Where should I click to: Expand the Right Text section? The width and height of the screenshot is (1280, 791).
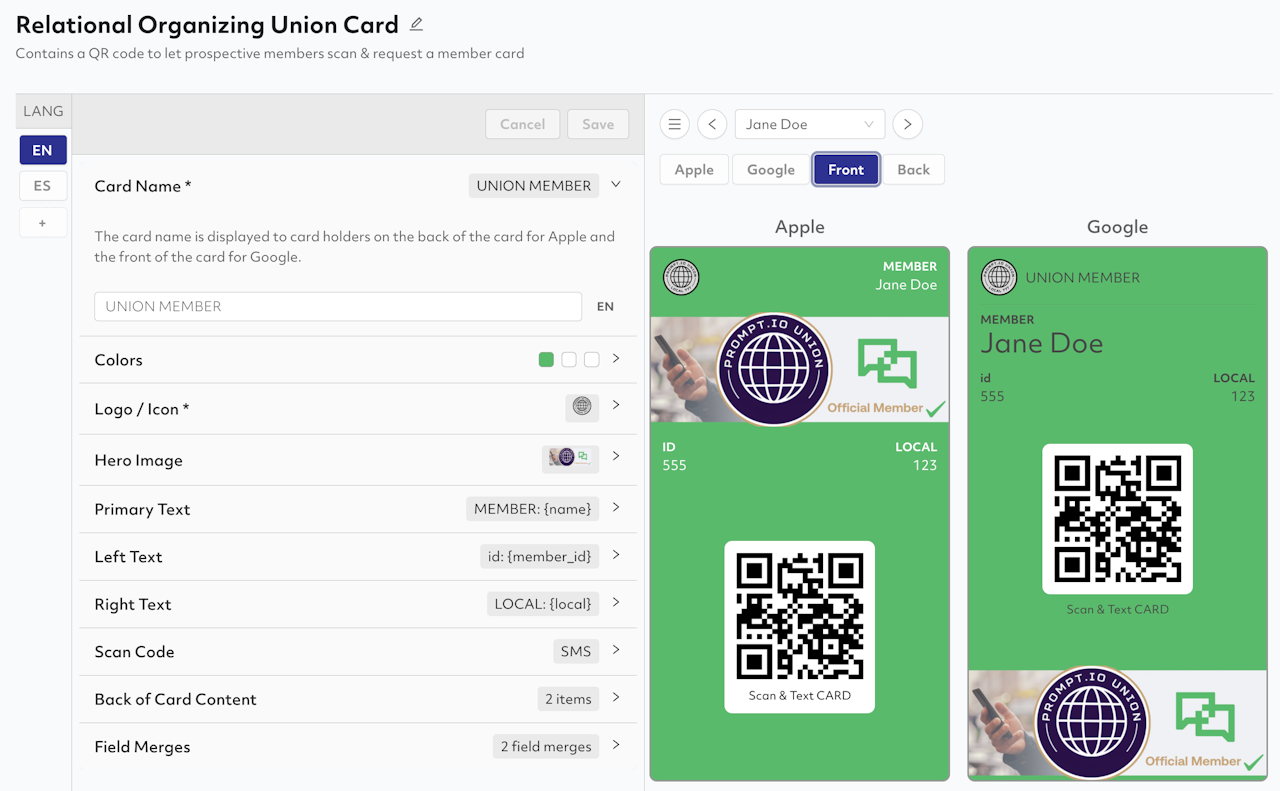point(616,602)
